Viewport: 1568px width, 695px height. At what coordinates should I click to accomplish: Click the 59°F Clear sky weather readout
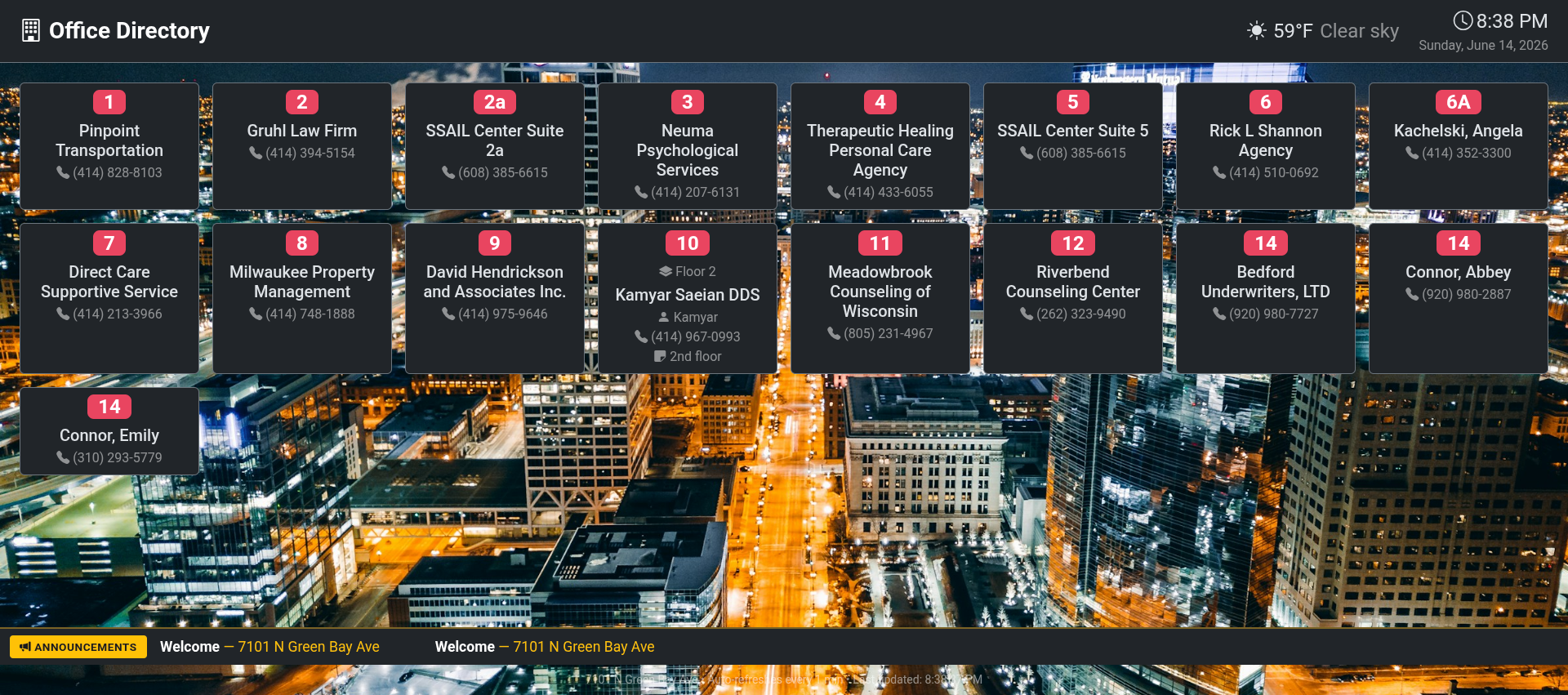(x=1336, y=31)
